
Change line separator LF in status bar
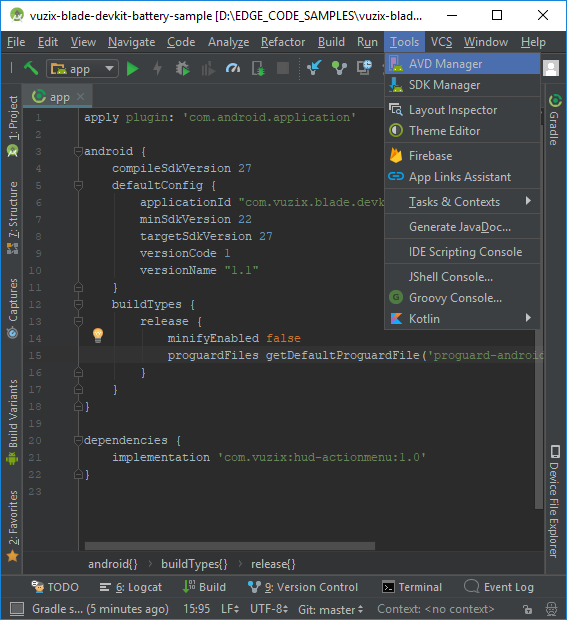pos(230,609)
